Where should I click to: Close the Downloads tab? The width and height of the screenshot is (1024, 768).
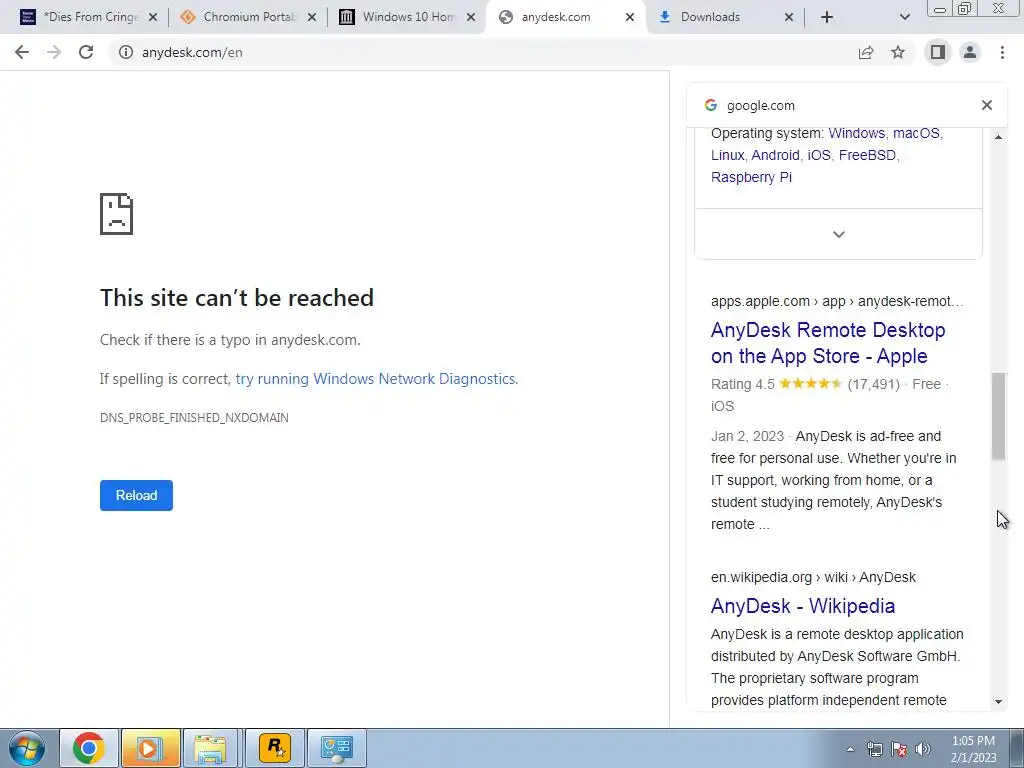(x=789, y=17)
